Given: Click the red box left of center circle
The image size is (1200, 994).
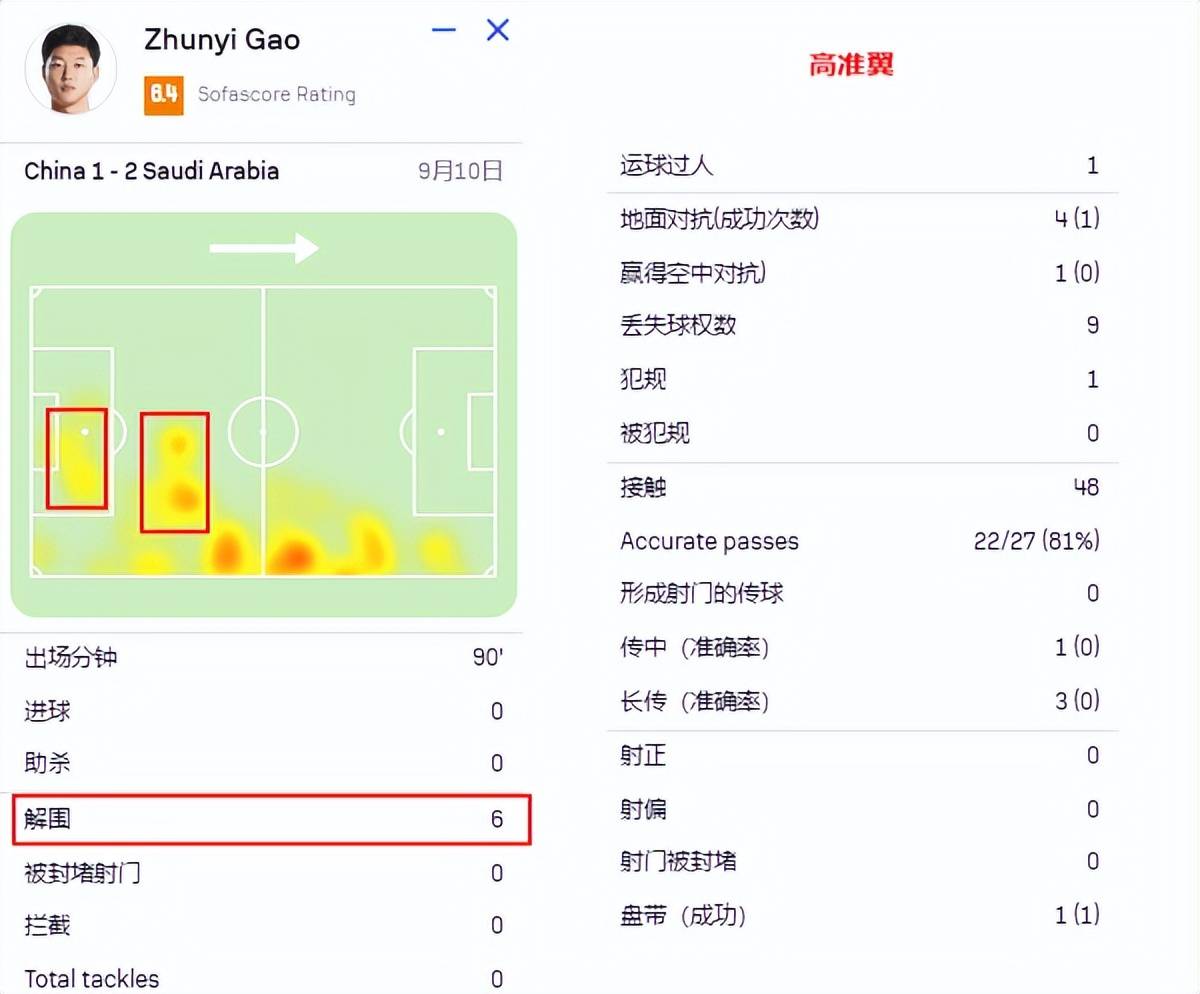Looking at the screenshot, I should point(175,472).
